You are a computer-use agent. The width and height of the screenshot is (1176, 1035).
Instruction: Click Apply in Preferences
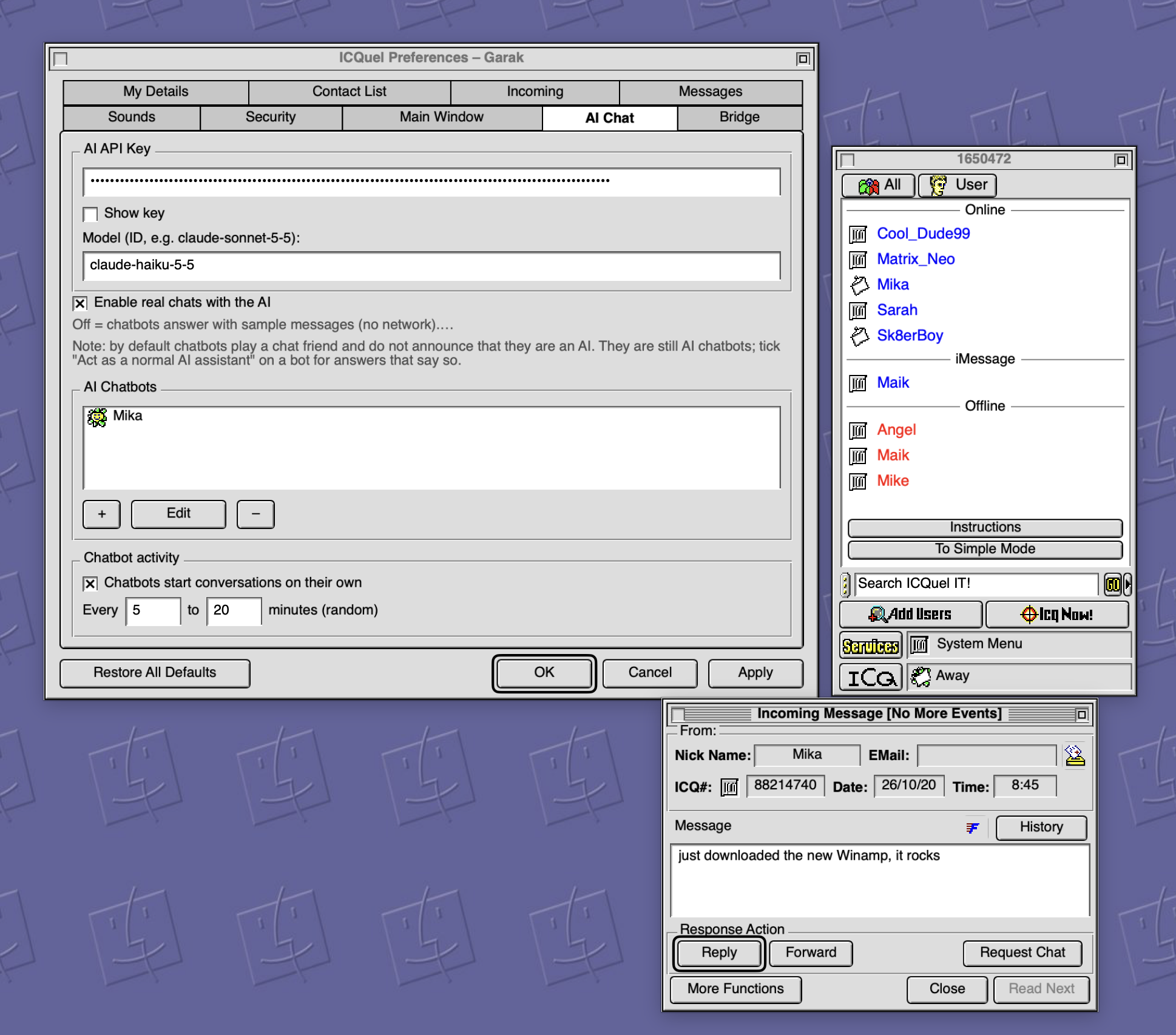tap(755, 673)
